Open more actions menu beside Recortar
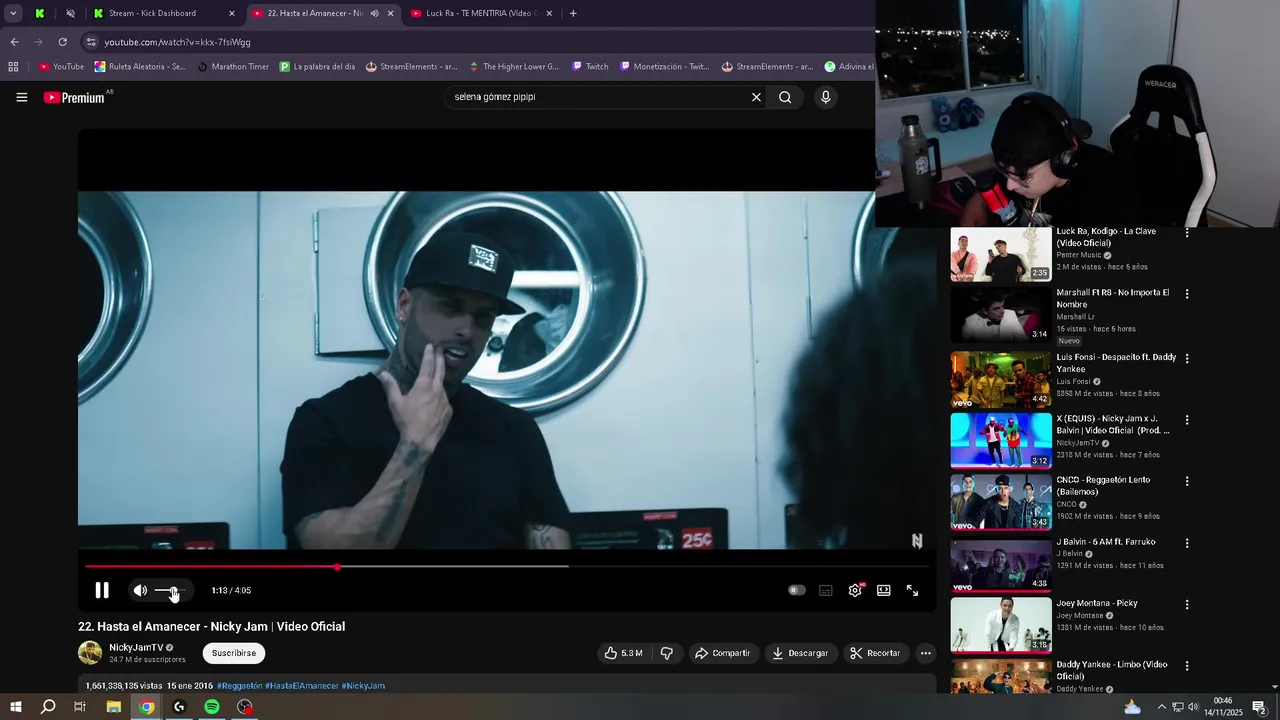 [x=926, y=653]
